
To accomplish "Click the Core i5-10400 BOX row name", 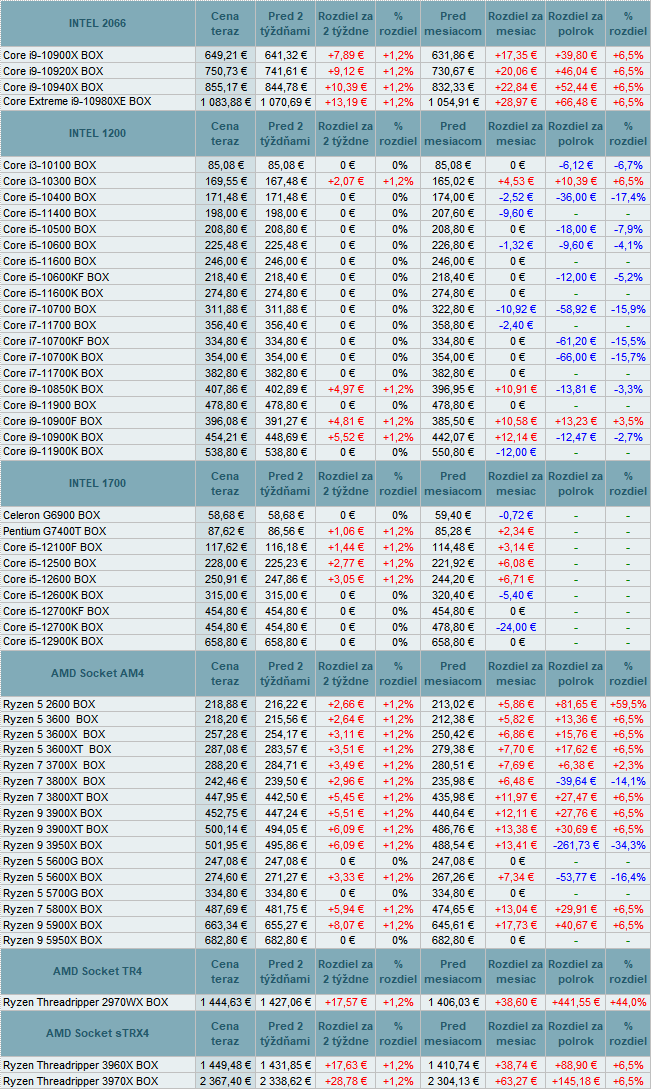I will click(x=49, y=197).
